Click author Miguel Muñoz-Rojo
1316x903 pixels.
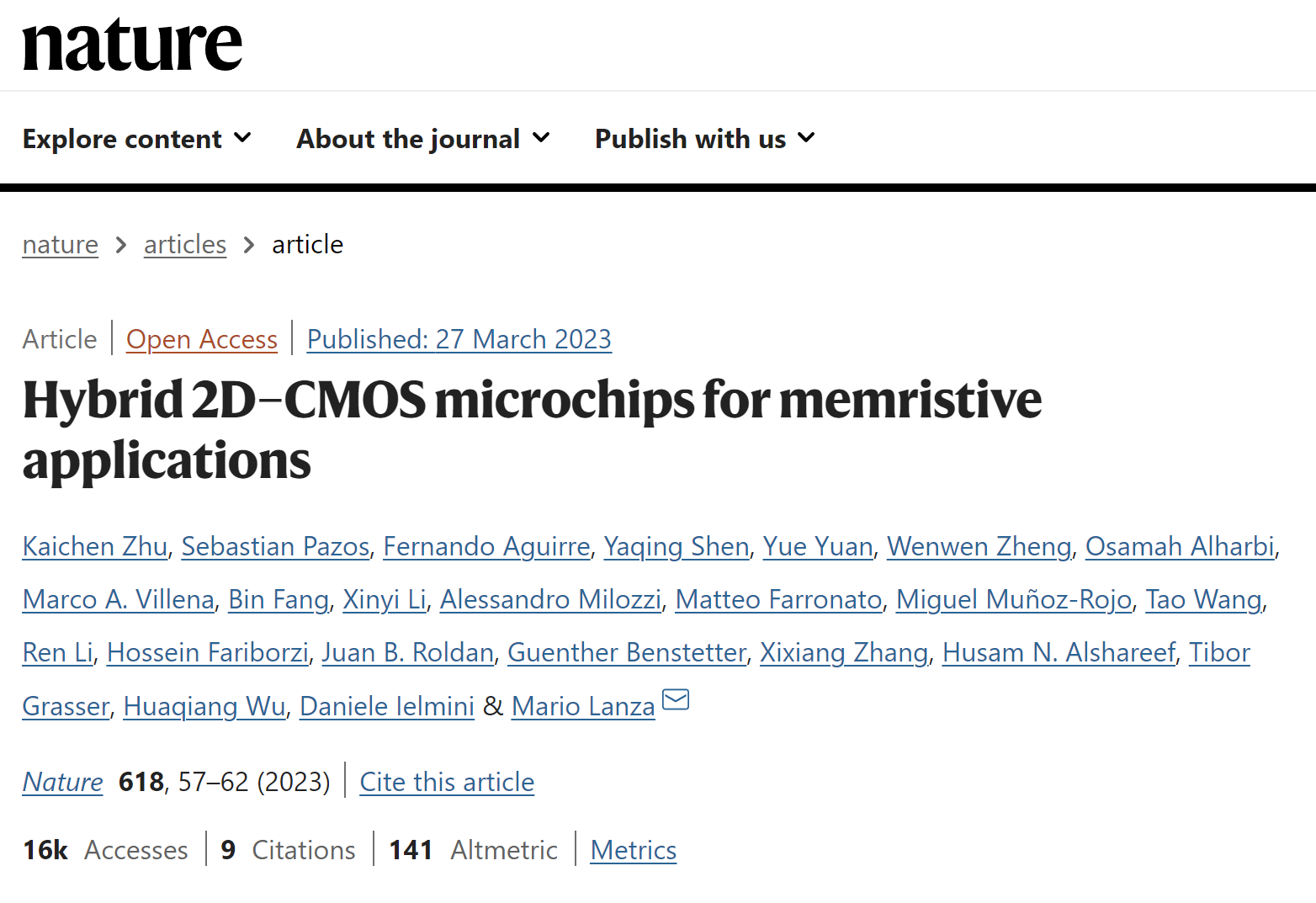point(1013,599)
